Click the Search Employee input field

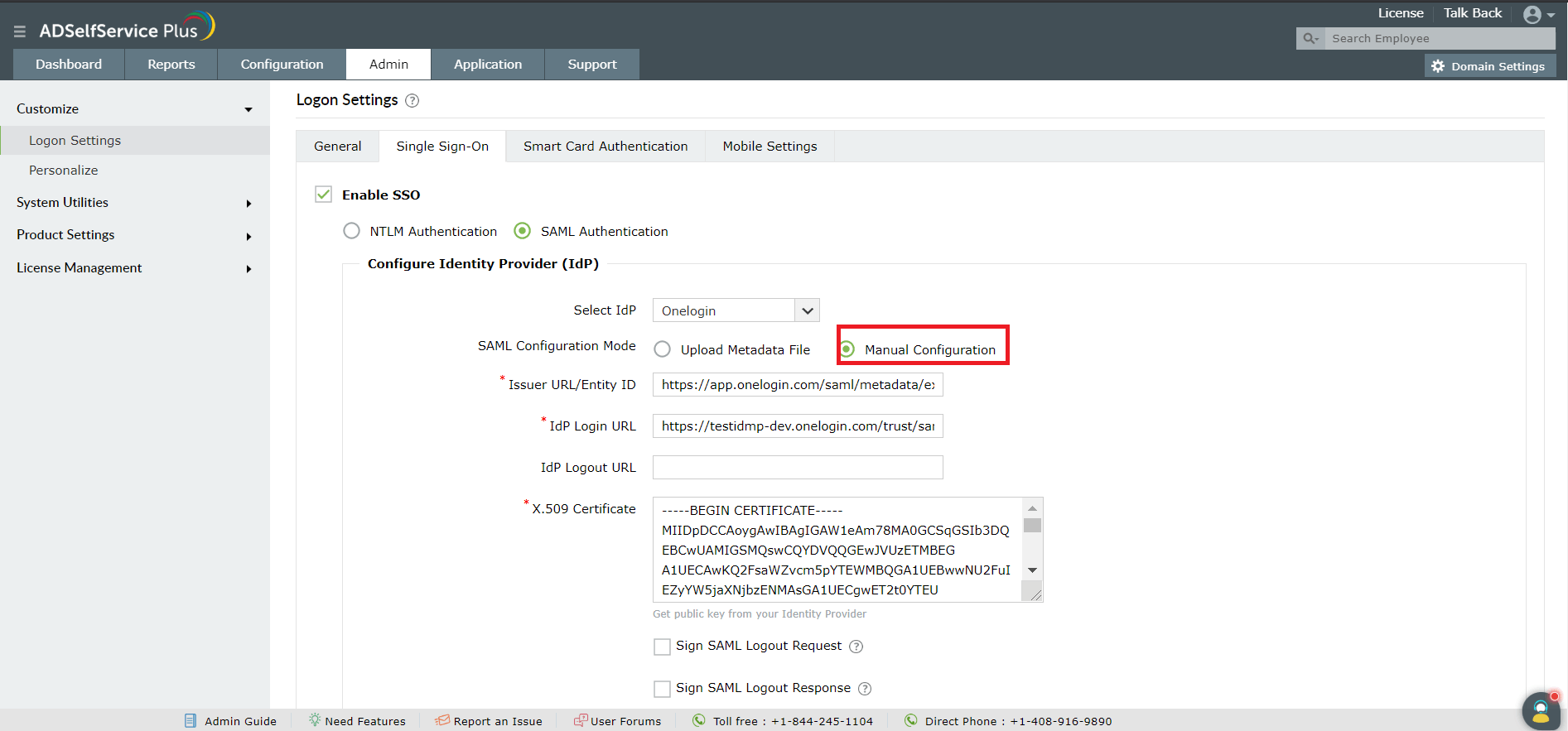[1440, 38]
